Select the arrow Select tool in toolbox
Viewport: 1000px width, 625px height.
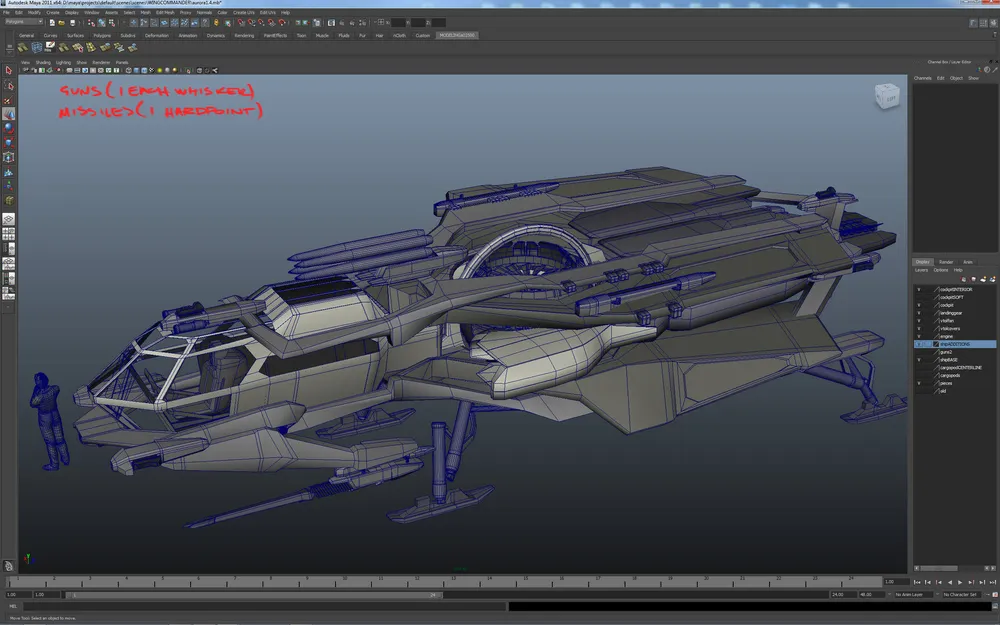[8, 71]
